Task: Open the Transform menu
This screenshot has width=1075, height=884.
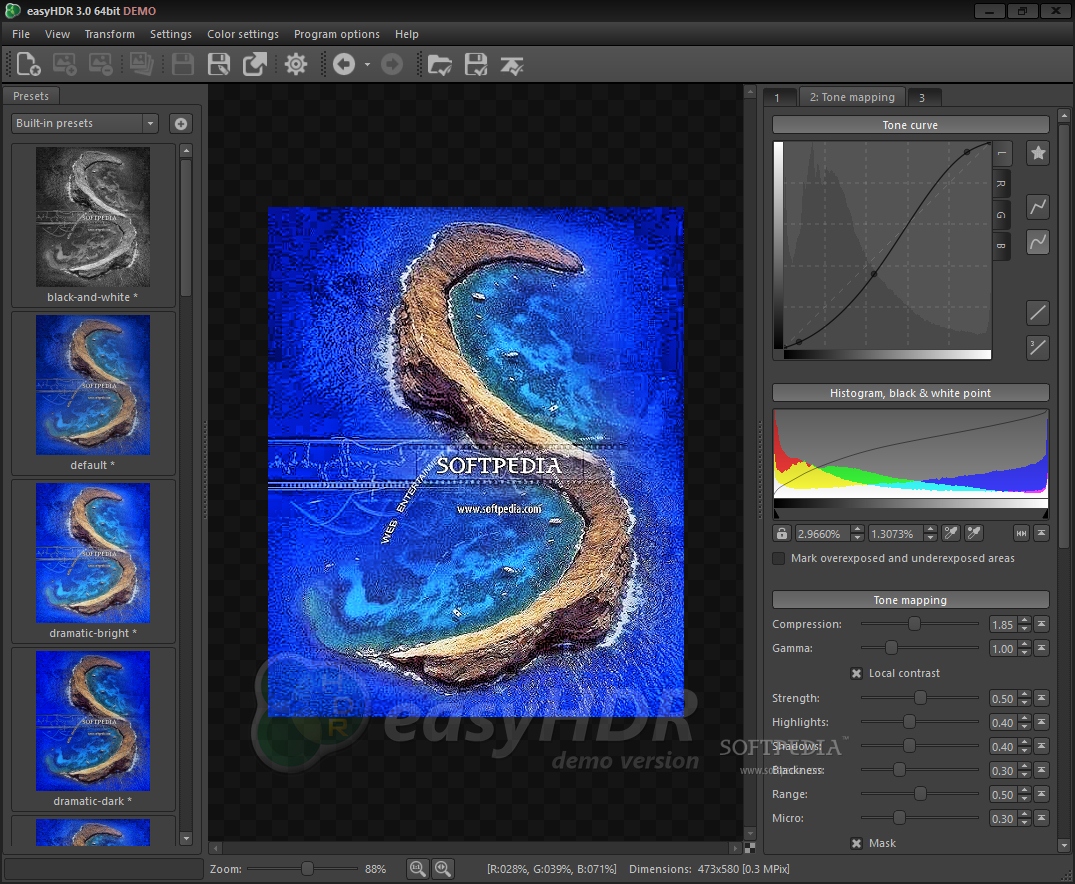Action: 110,34
